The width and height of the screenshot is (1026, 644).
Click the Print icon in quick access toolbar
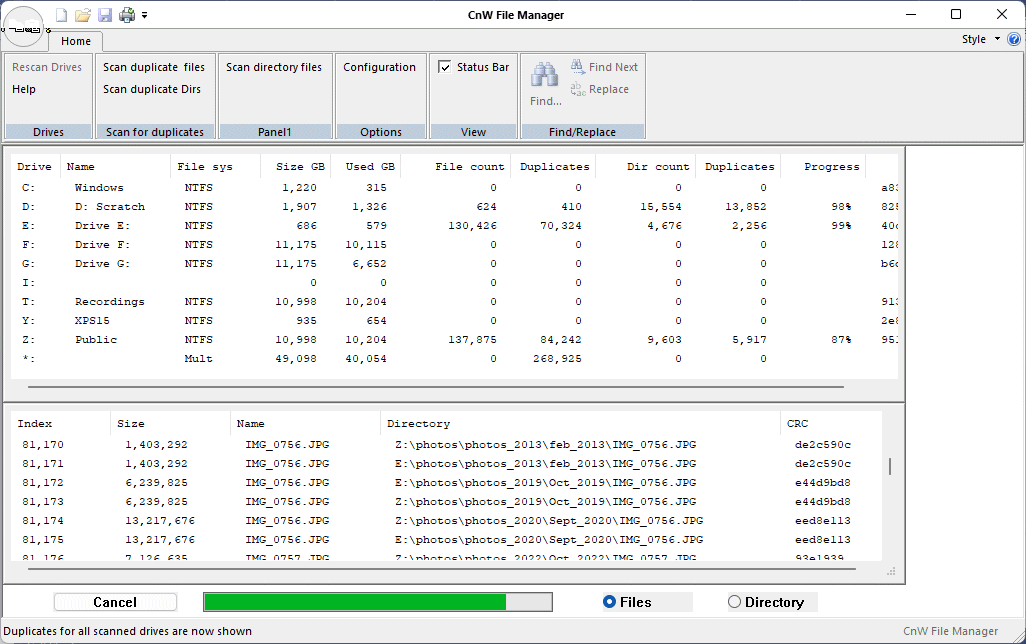pyautogui.click(x=127, y=15)
